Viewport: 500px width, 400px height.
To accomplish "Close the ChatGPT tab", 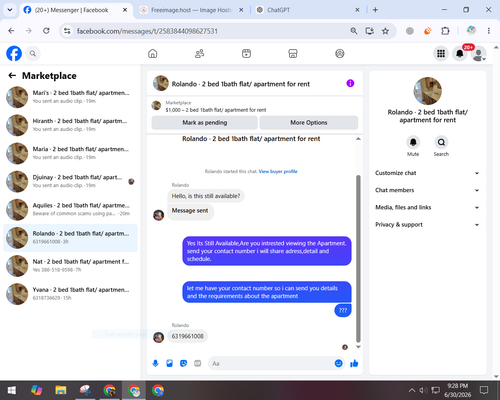I will 357,10.
